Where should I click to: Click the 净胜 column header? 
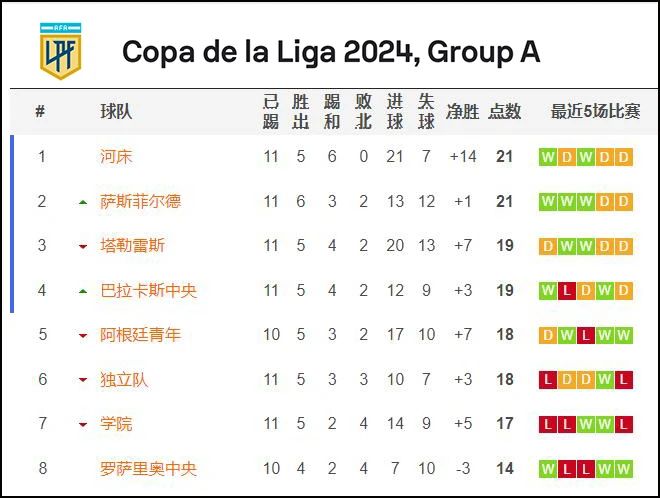click(463, 112)
